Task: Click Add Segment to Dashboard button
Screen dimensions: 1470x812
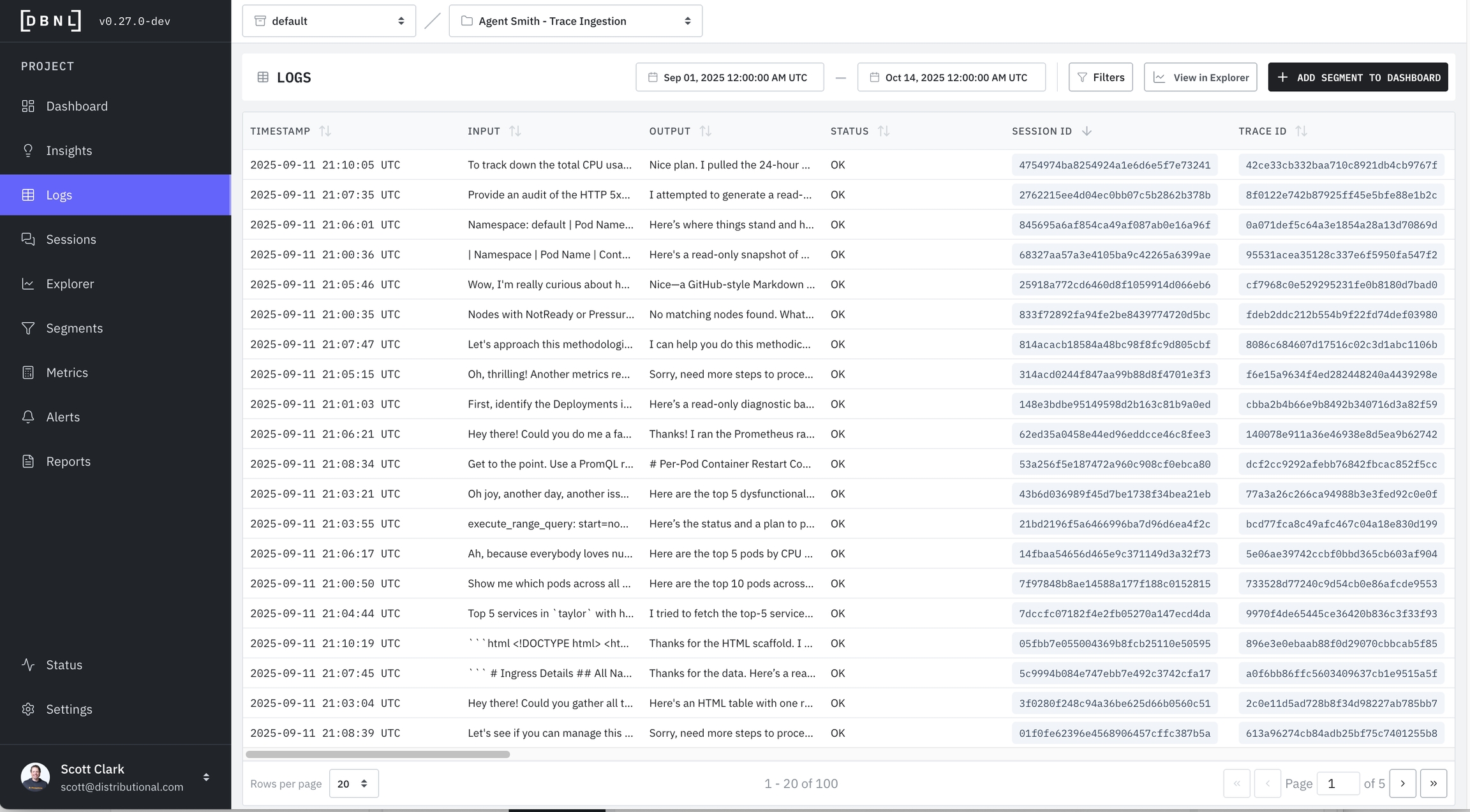Action: 1358,77
